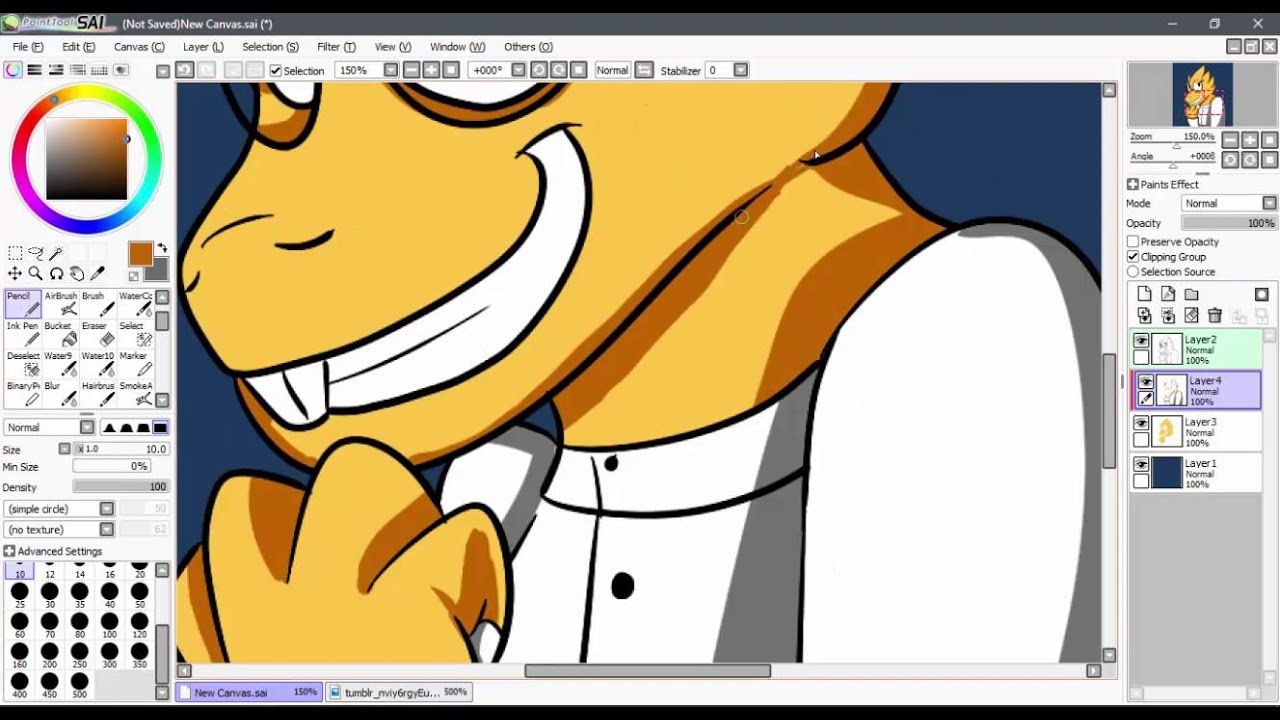The image size is (1280, 720).
Task: Select the Bucket fill tool
Action: click(61, 334)
